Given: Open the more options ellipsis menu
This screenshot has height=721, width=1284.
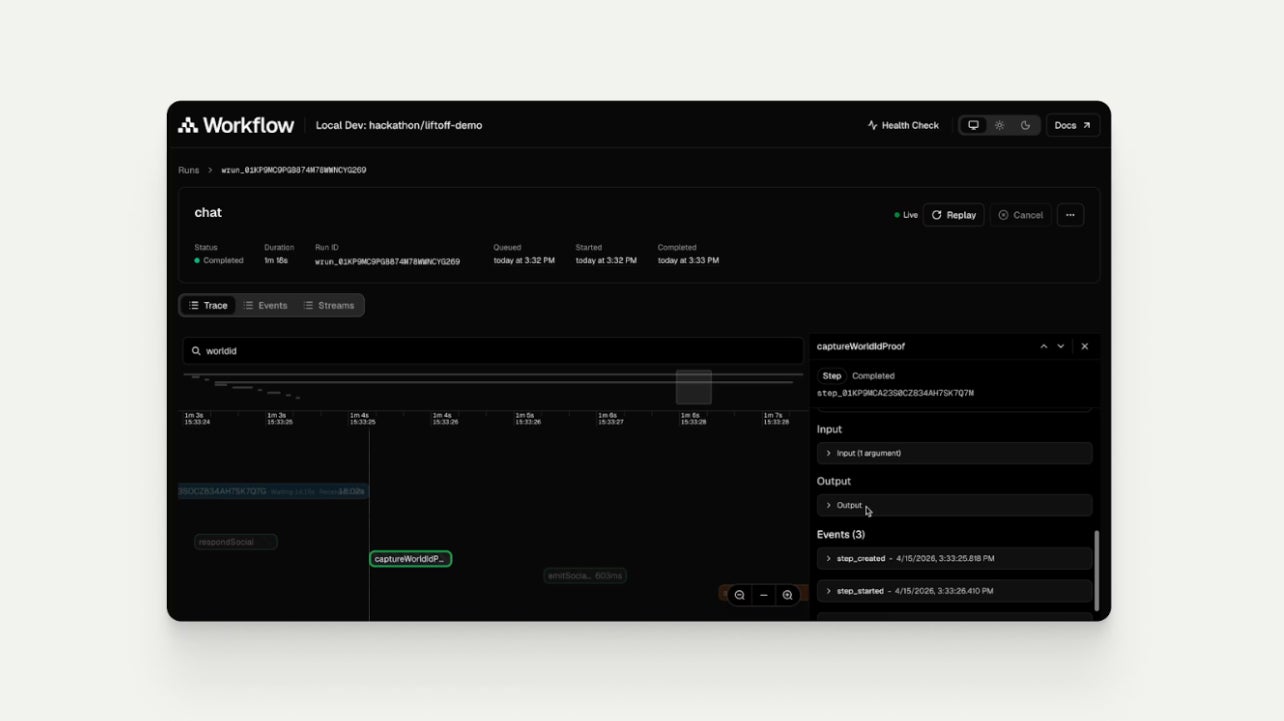Looking at the screenshot, I should click(1070, 215).
